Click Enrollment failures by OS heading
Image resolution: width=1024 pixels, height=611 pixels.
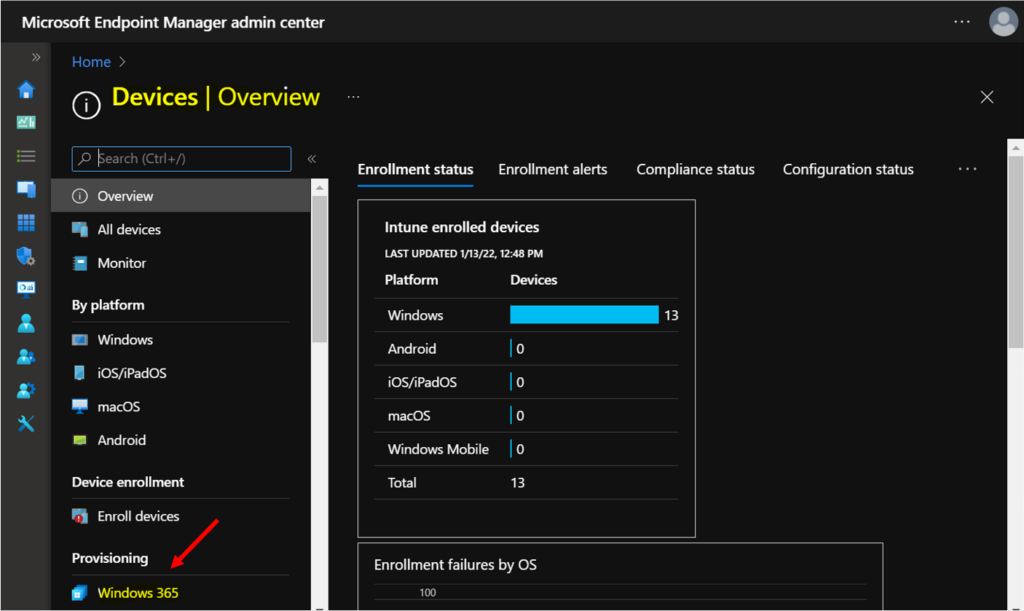(455, 565)
